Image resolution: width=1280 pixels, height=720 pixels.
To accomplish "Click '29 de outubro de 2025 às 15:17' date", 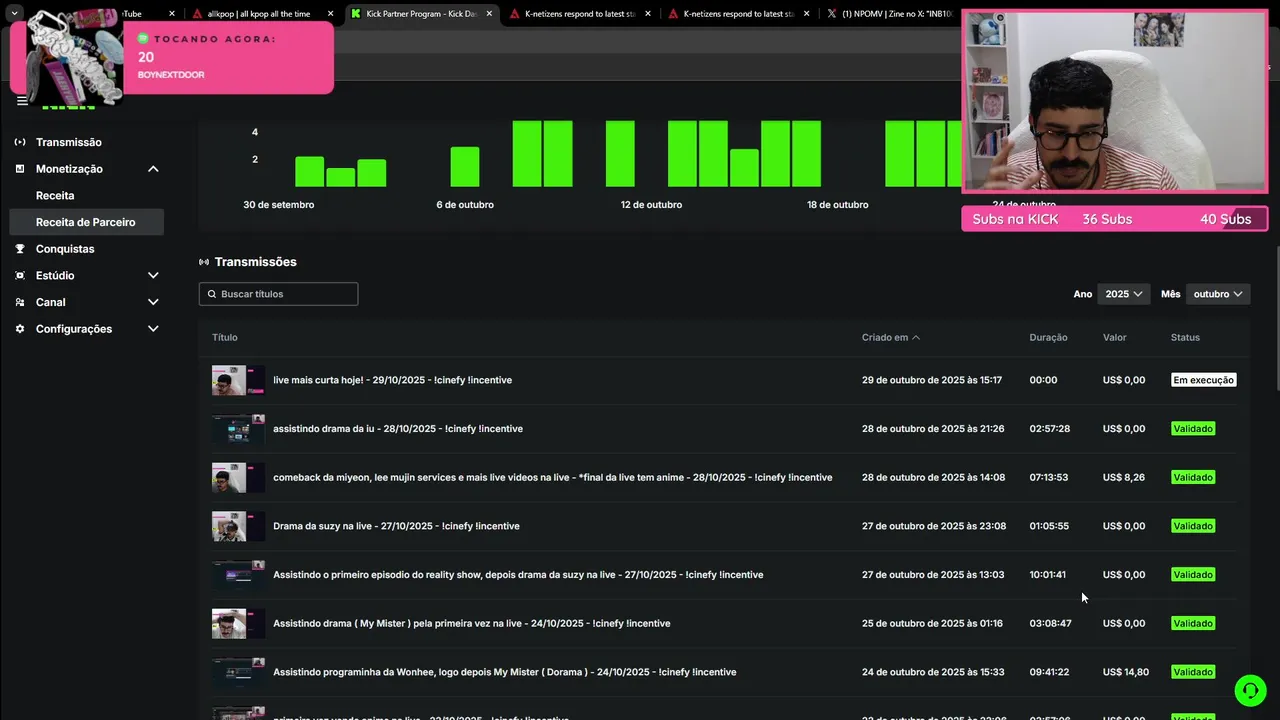I will click(x=932, y=380).
